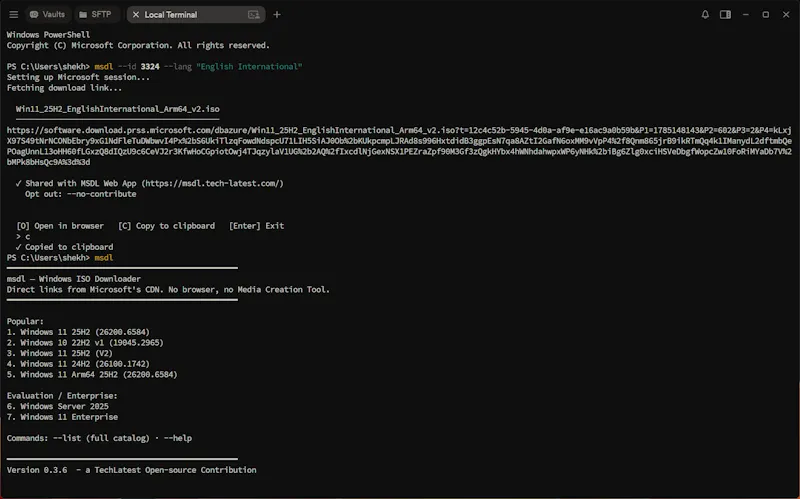Click 'Fetching download link...' line
Image resolution: width=800 pixels, height=499 pixels.
pos(64,88)
